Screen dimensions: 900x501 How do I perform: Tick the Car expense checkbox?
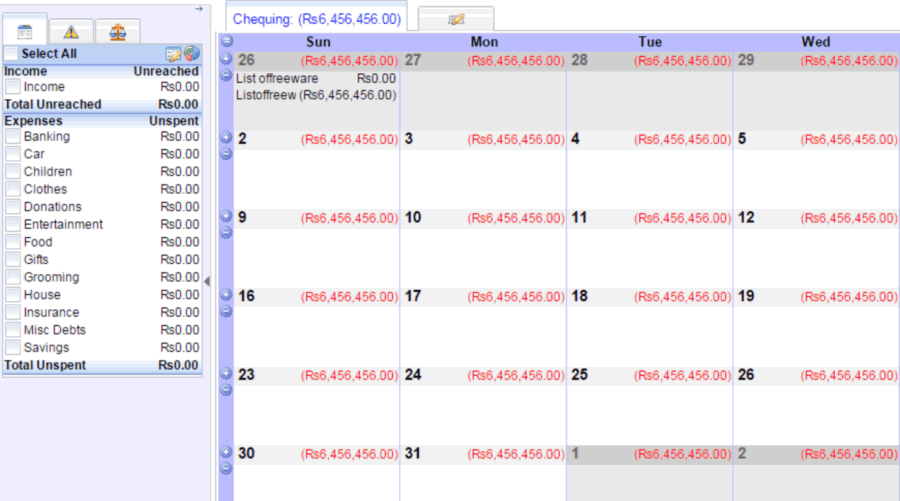[x=13, y=154]
